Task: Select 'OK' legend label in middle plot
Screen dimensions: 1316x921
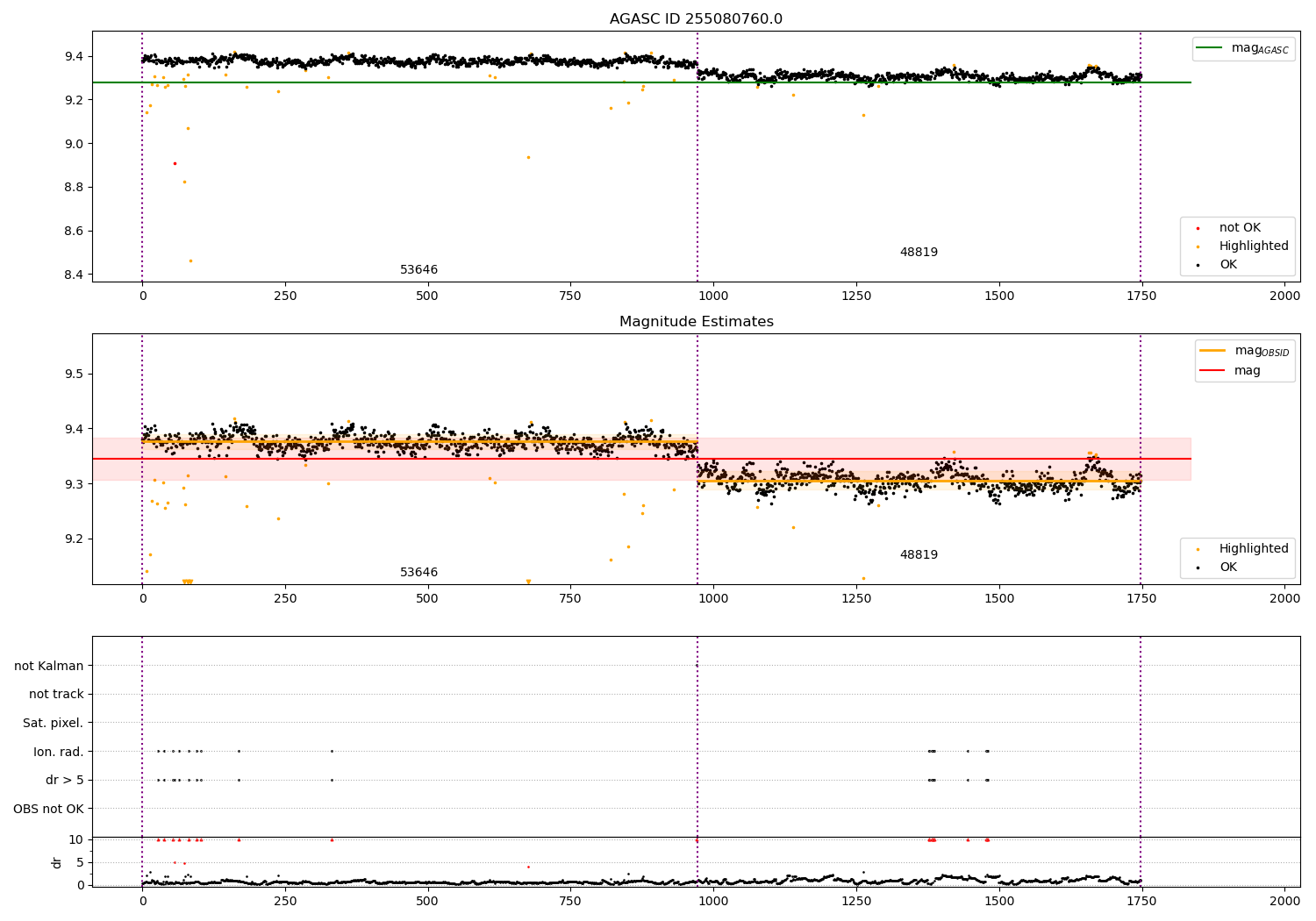Action: [1227, 568]
